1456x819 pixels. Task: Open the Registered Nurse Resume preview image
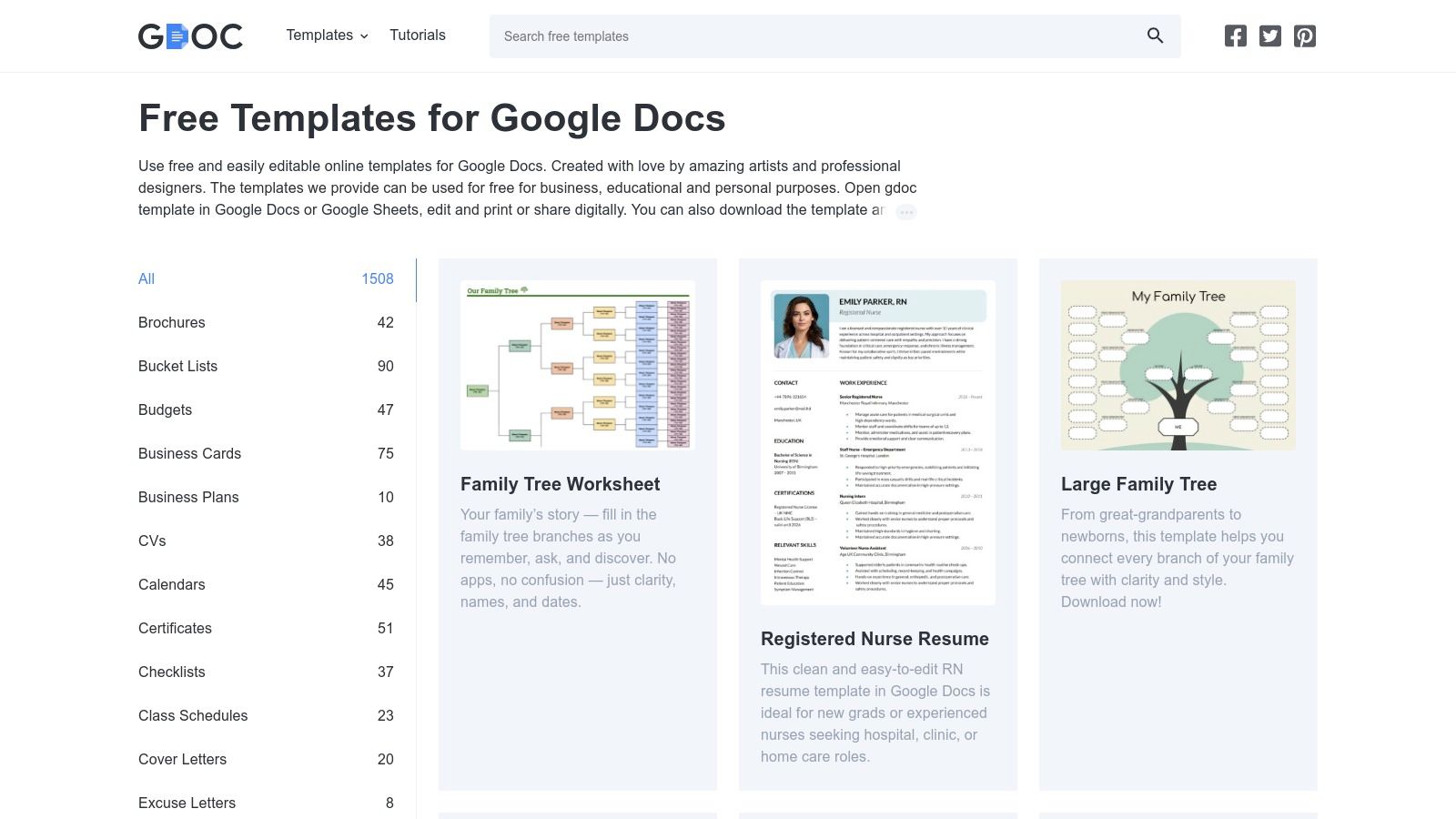pyautogui.click(x=878, y=442)
